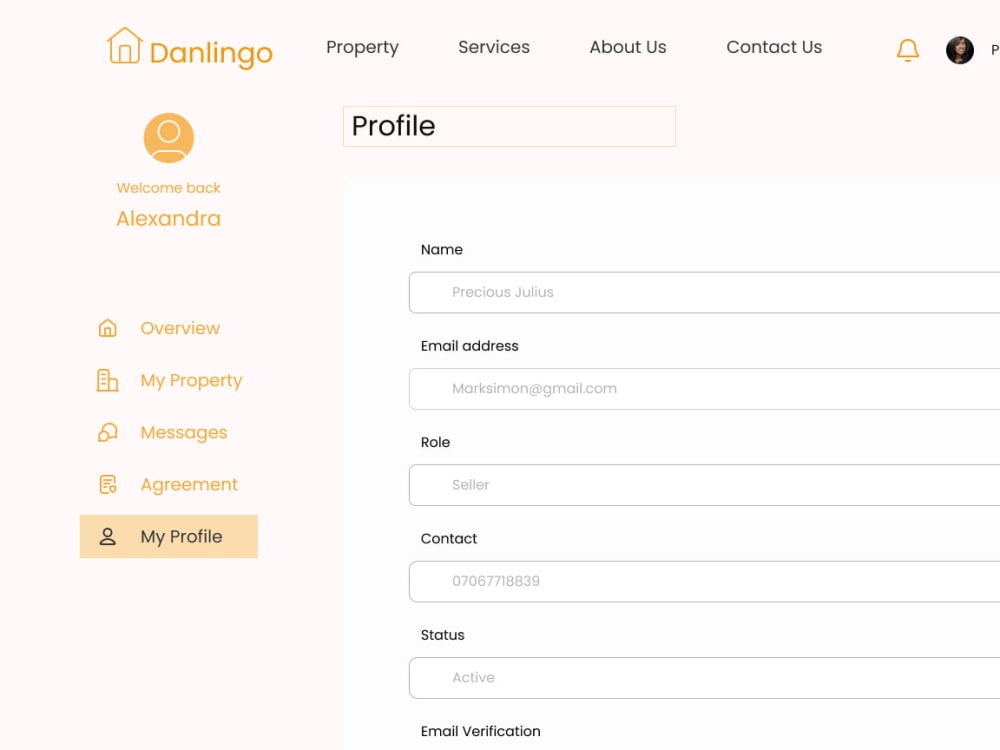
Task: Open the Messages chat bubble icon
Action: click(107, 432)
